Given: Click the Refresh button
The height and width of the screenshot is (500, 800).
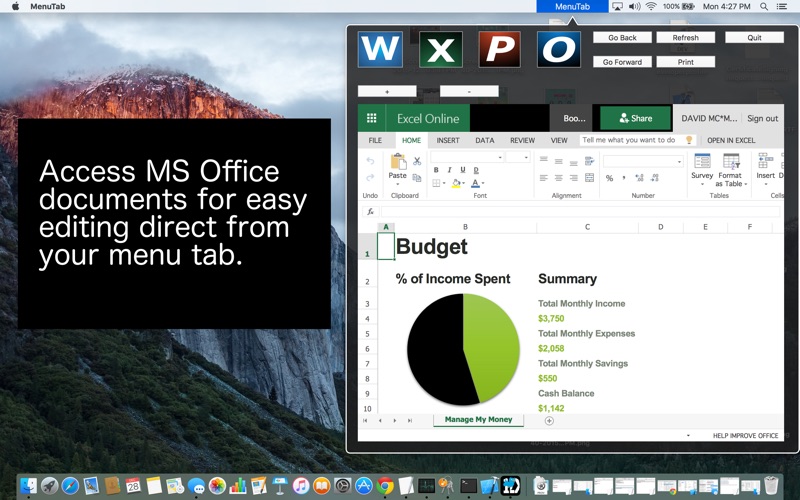Looking at the screenshot, I should tap(685, 37).
